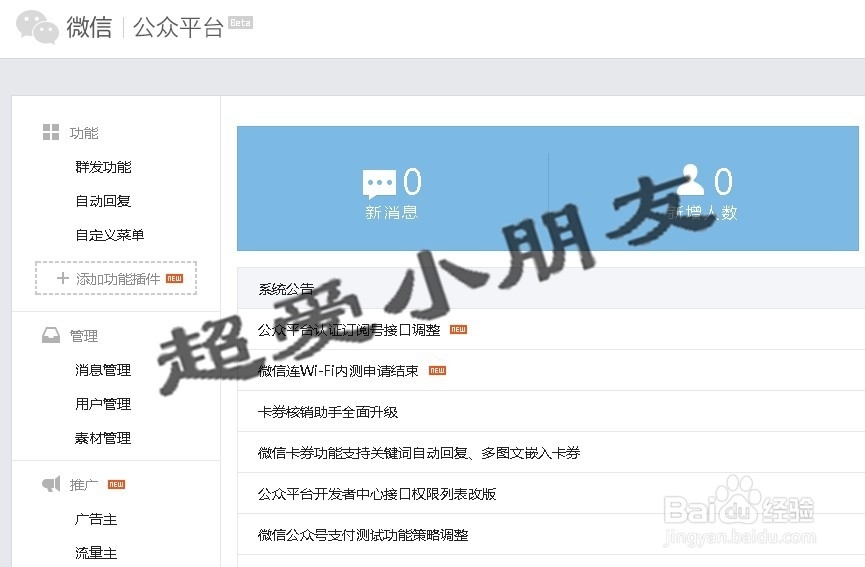Open 自定义菜单 in the sidebar

click(x=110, y=236)
